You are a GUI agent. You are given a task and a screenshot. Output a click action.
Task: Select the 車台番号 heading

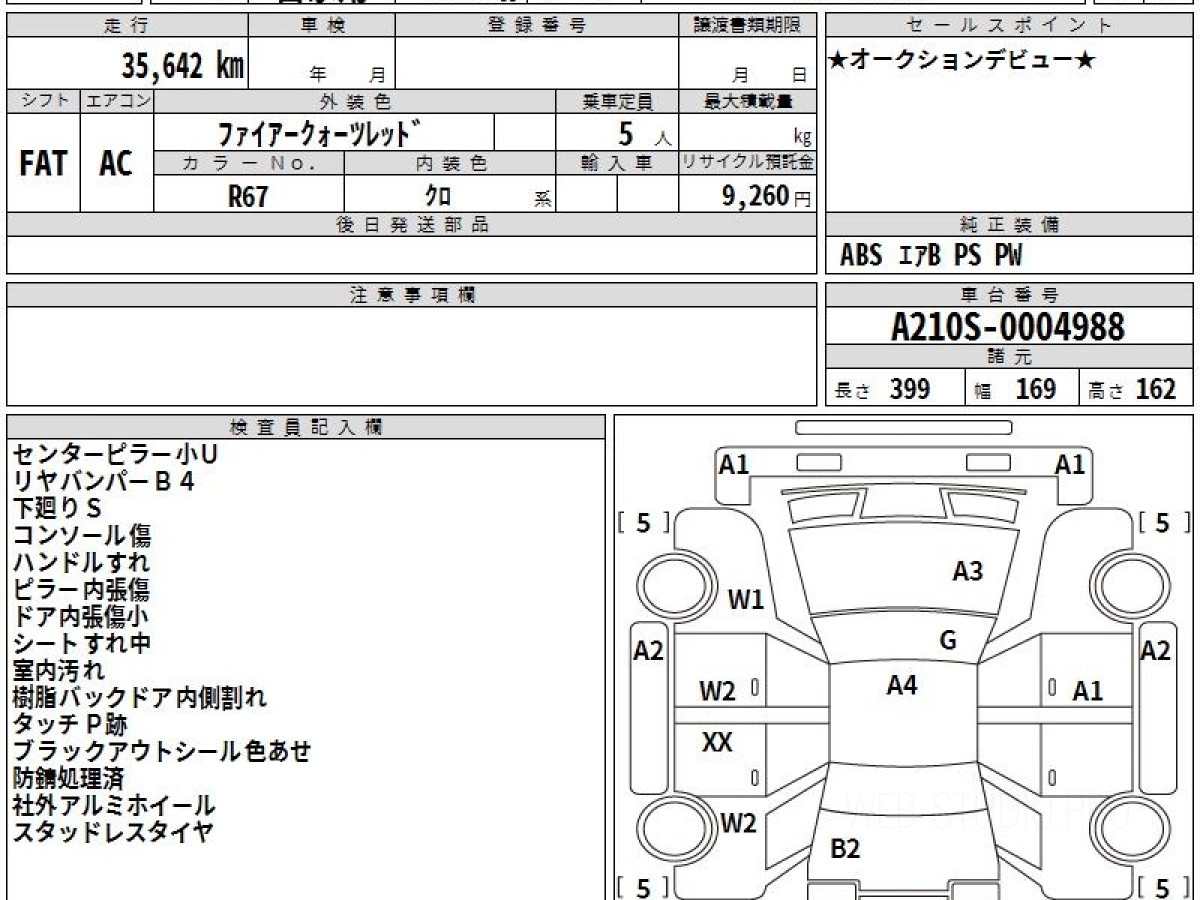coord(1010,295)
